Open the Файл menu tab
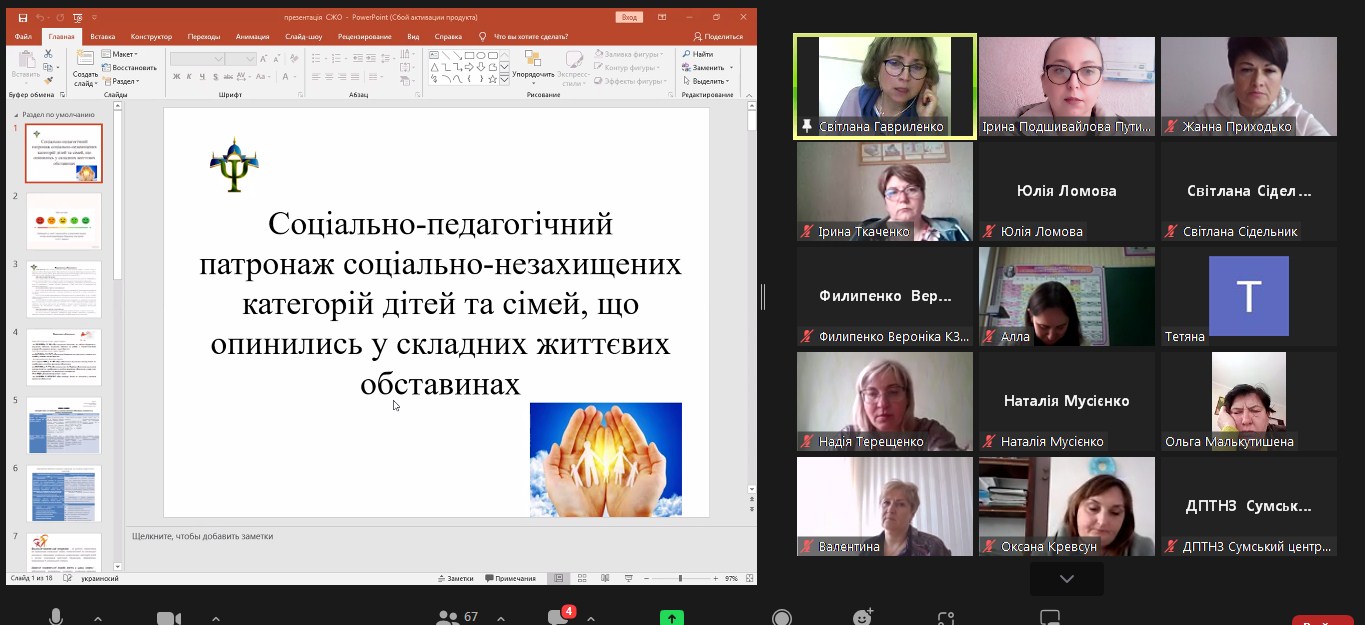 (x=23, y=37)
